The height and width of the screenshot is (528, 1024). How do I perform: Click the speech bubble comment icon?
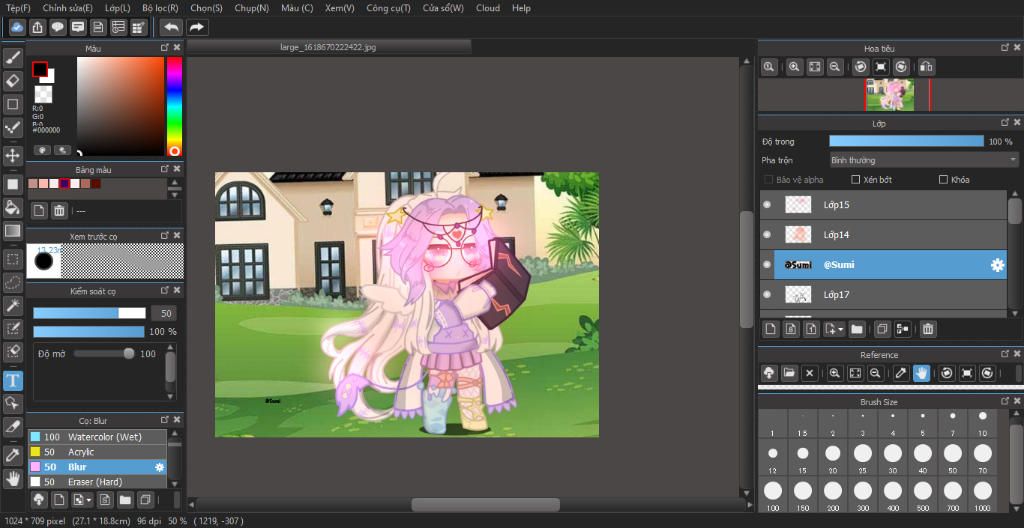57,27
